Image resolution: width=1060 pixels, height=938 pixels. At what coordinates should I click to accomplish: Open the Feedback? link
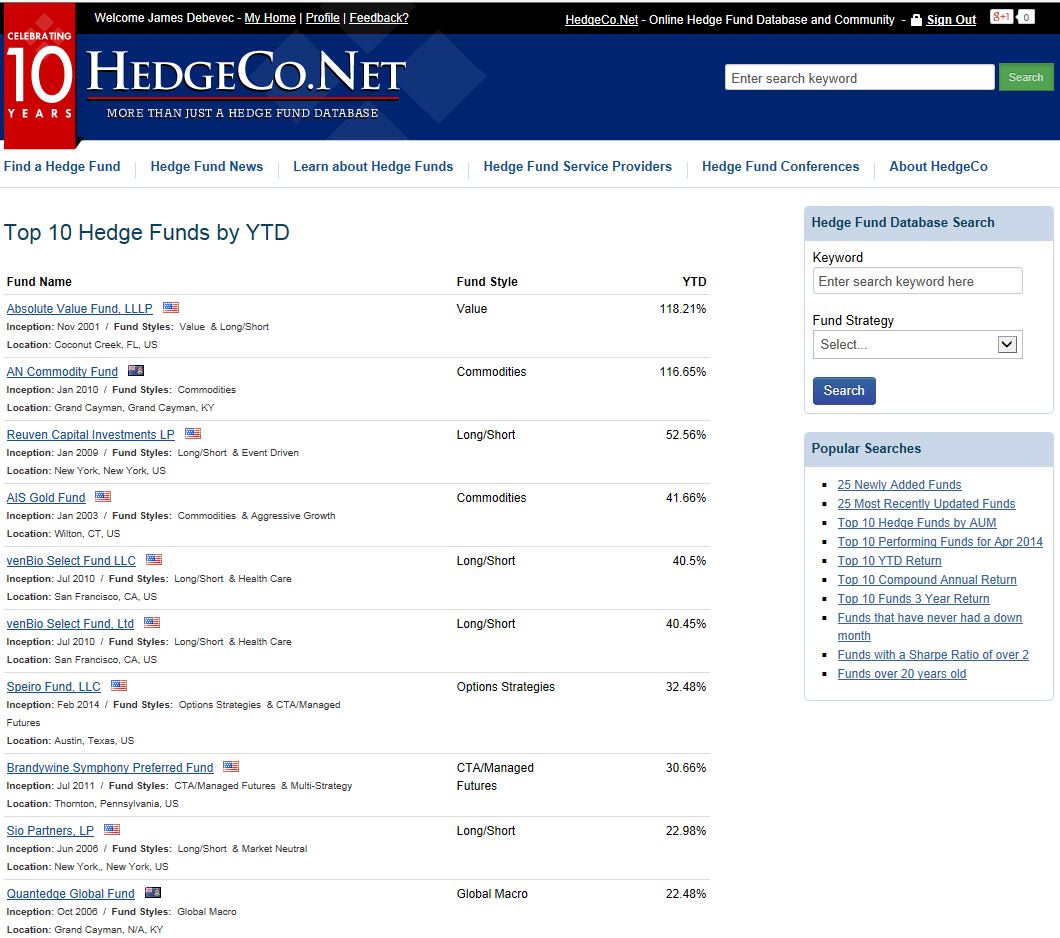point(379,18)
